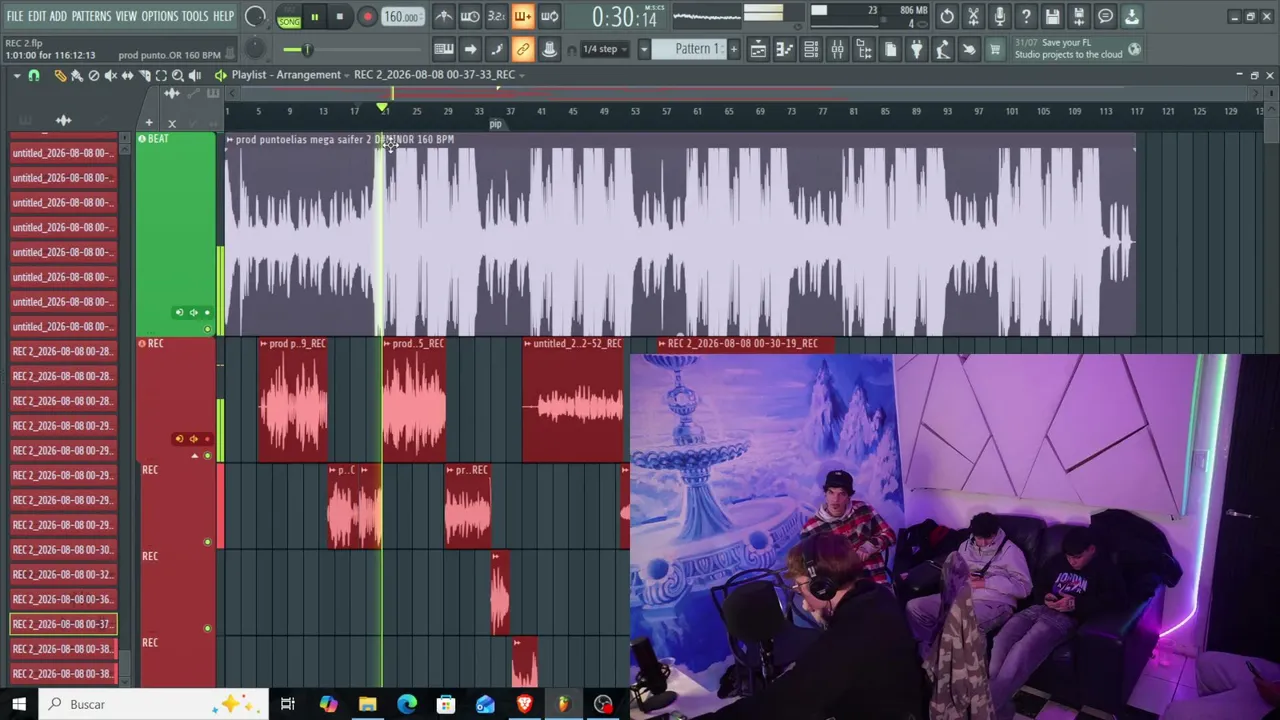Open the Piano roll view
This screenshot has height=720, width=1280.
(785, 49)
